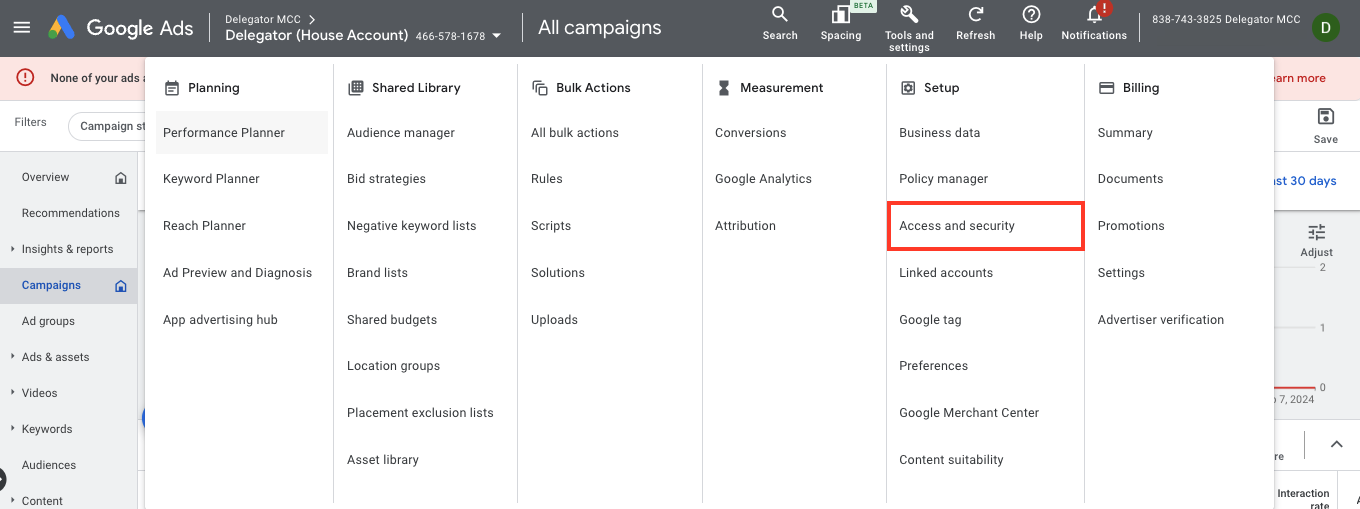The height and width of the screenshot is (509, 1360).
Task: Open Google tag
Action: 930,320
